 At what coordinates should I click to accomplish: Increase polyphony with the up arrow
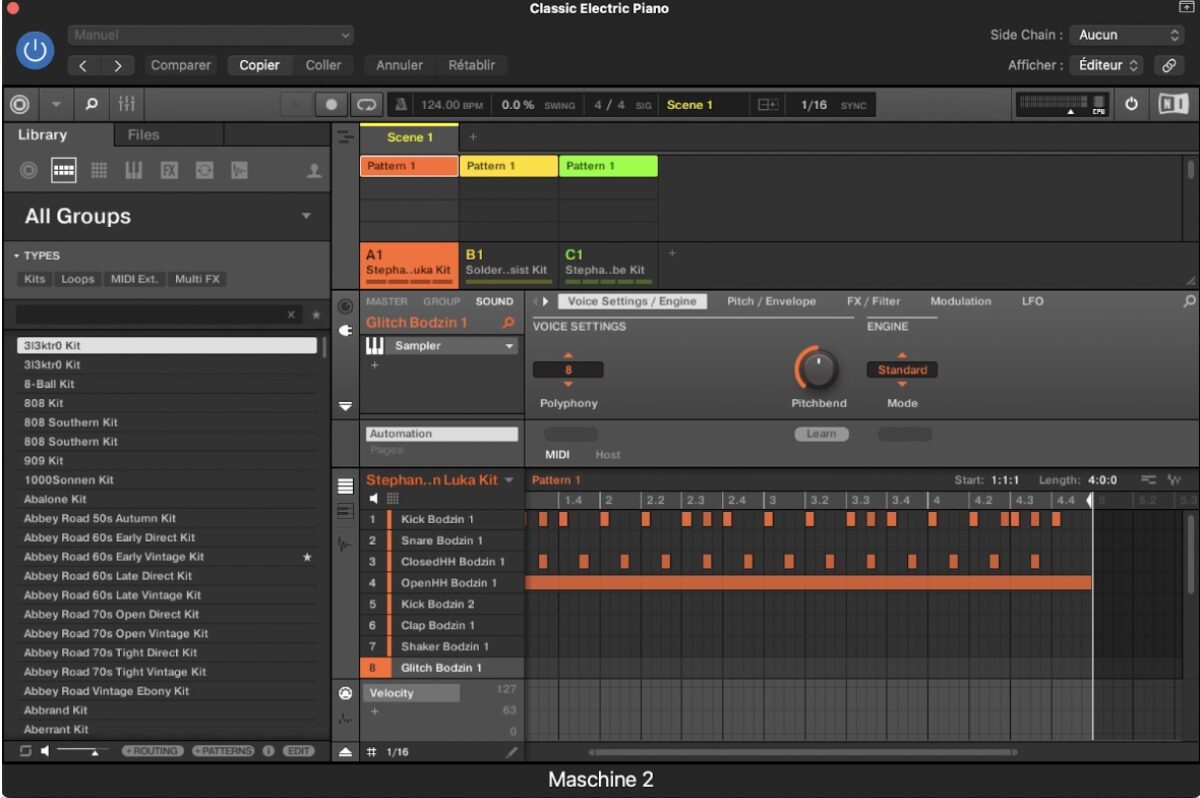click(569, 354)
